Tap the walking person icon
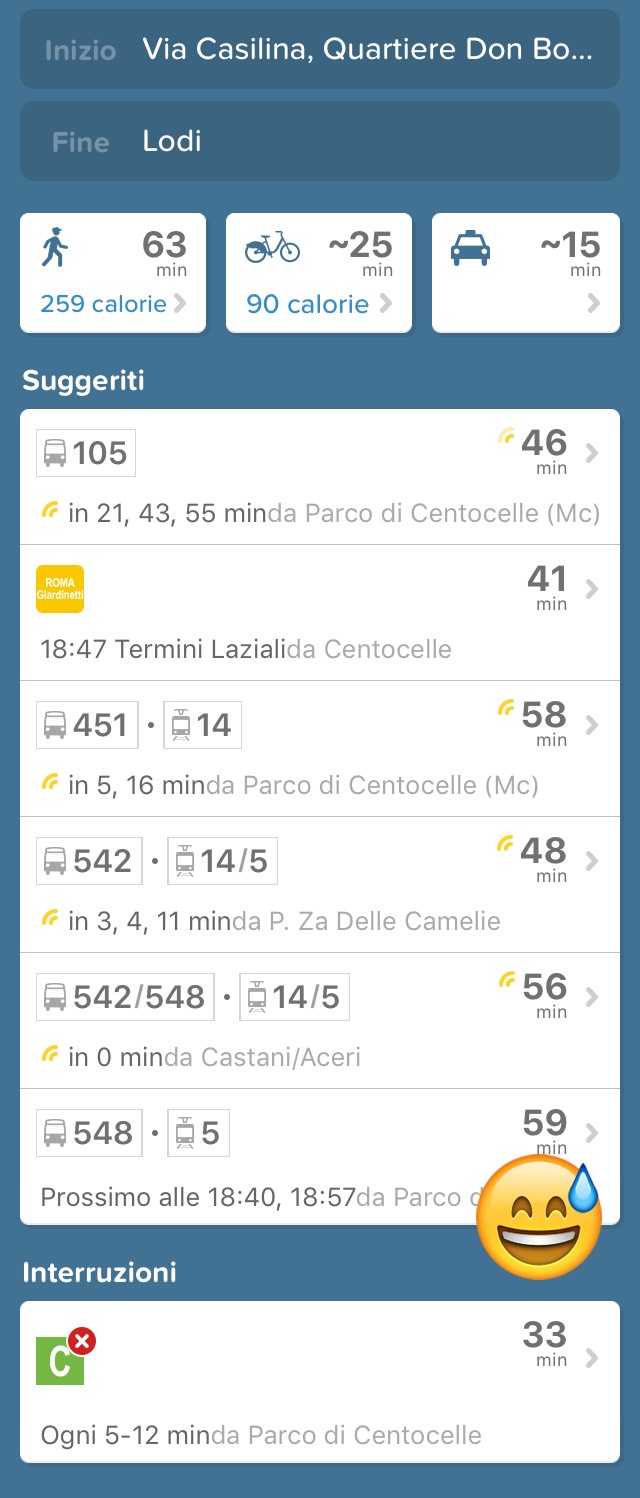 (55, 247)
